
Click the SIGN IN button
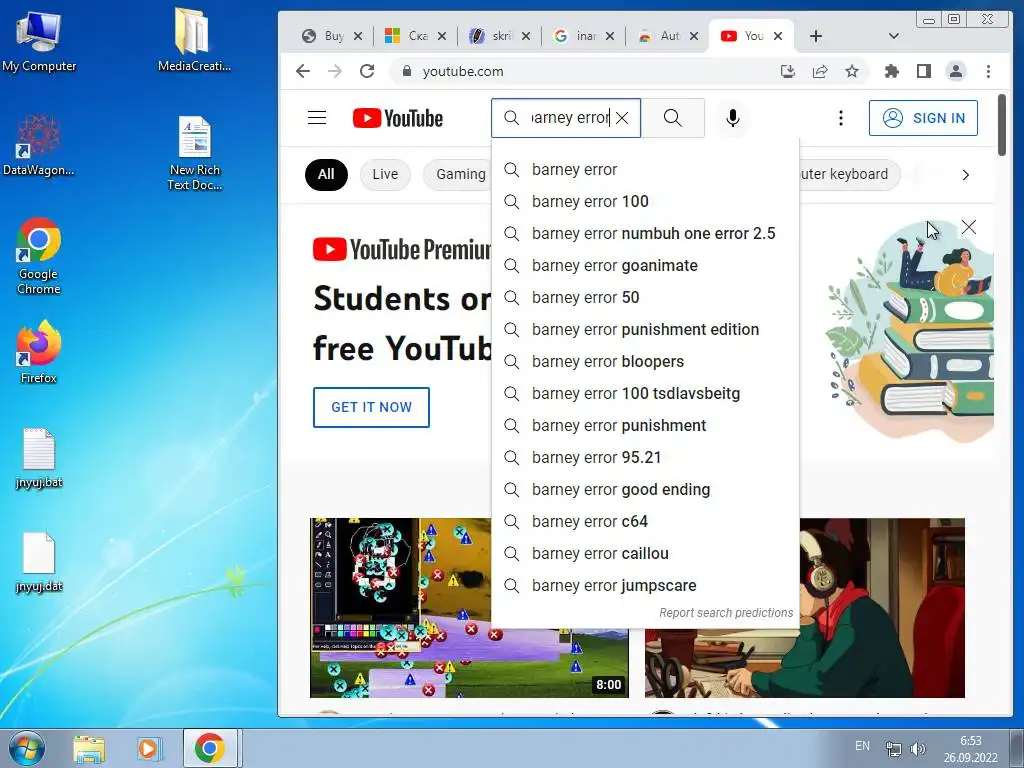click(x=923, y=118)
